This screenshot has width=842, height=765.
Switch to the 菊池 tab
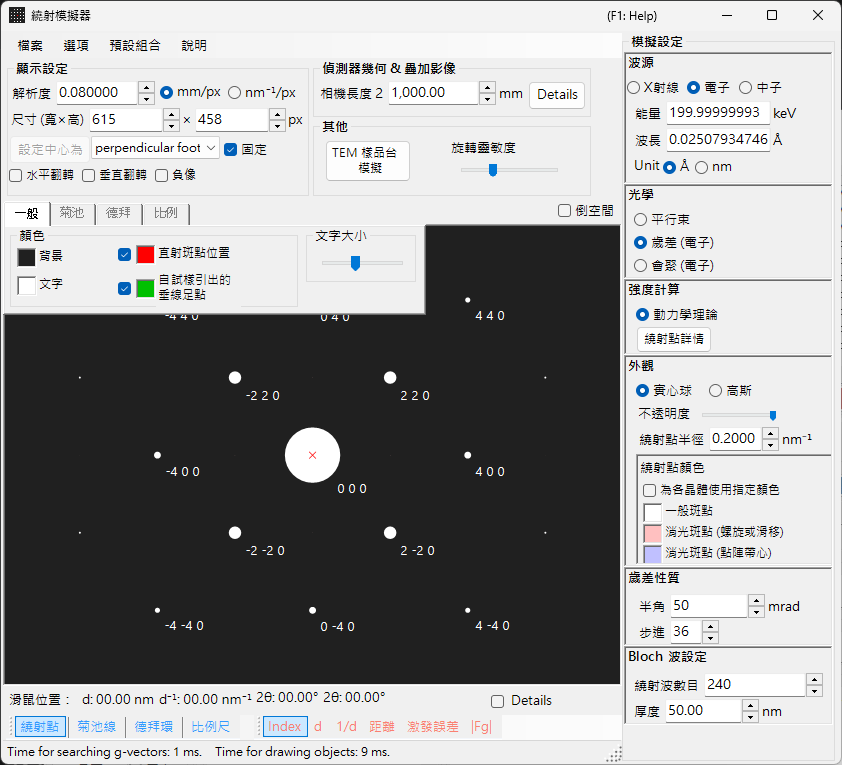(x=72, y=213)
